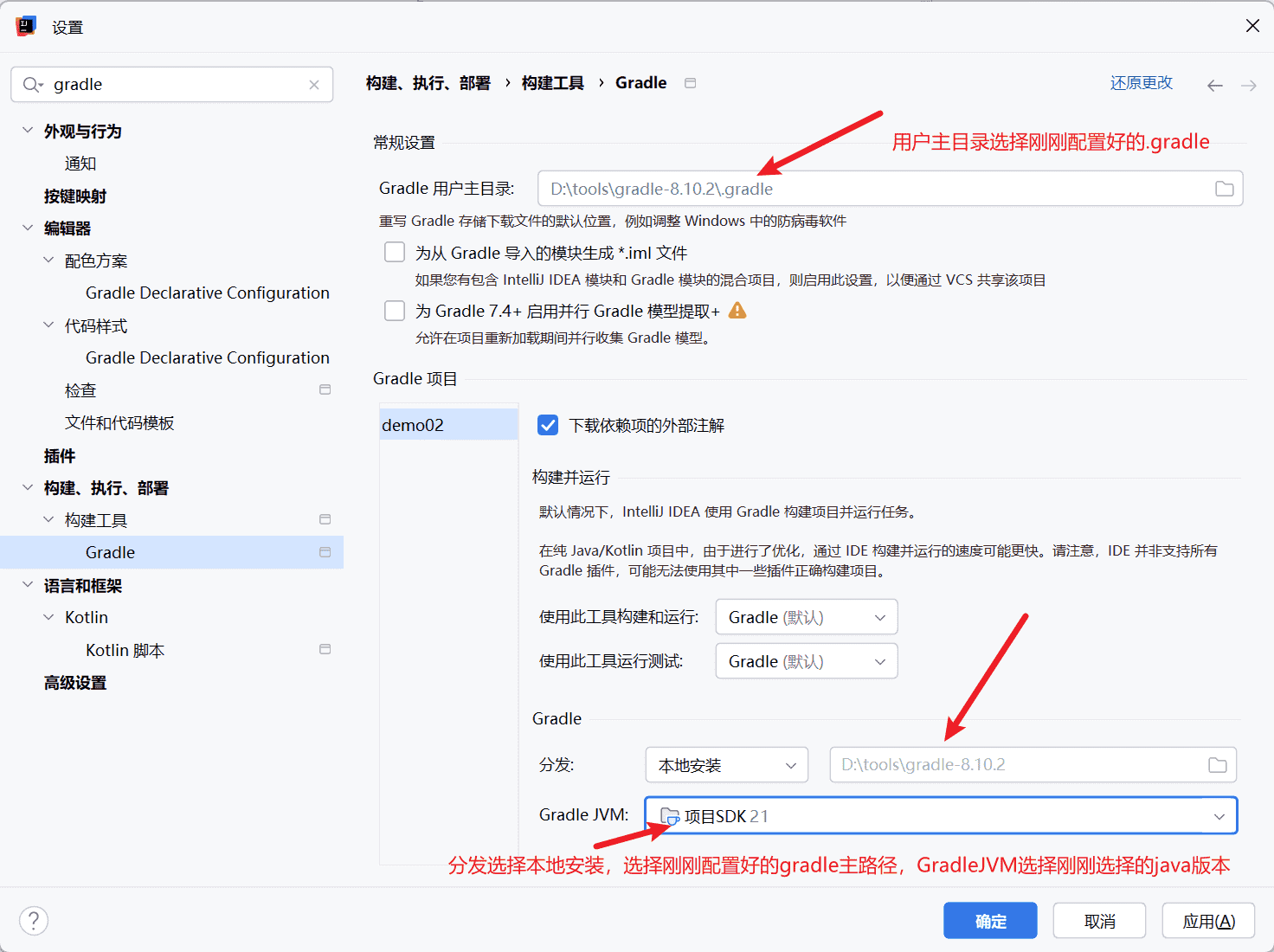Collapse the 外观与行为 tree section
Image resolution: width=1274 pixels, height=952 pixels.
pos(28,131)
